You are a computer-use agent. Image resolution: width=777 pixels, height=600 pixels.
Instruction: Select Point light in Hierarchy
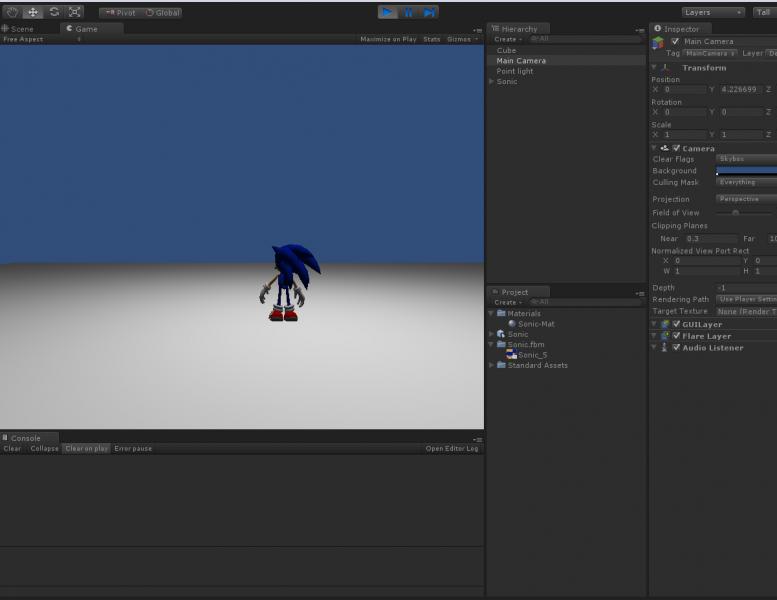point(514,71)
